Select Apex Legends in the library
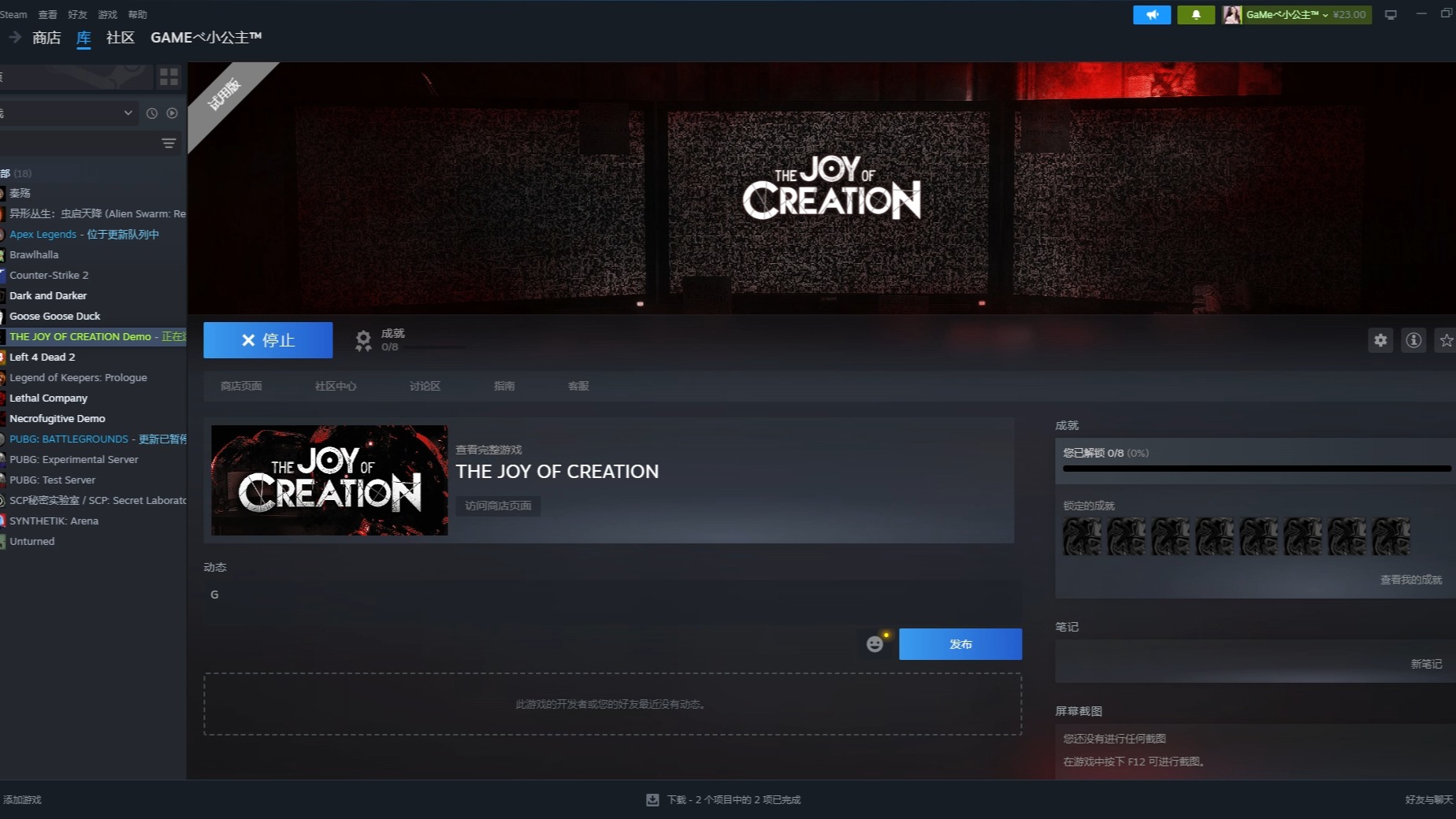Viewport: 1456px width, 819px height. tap(93, 234)
